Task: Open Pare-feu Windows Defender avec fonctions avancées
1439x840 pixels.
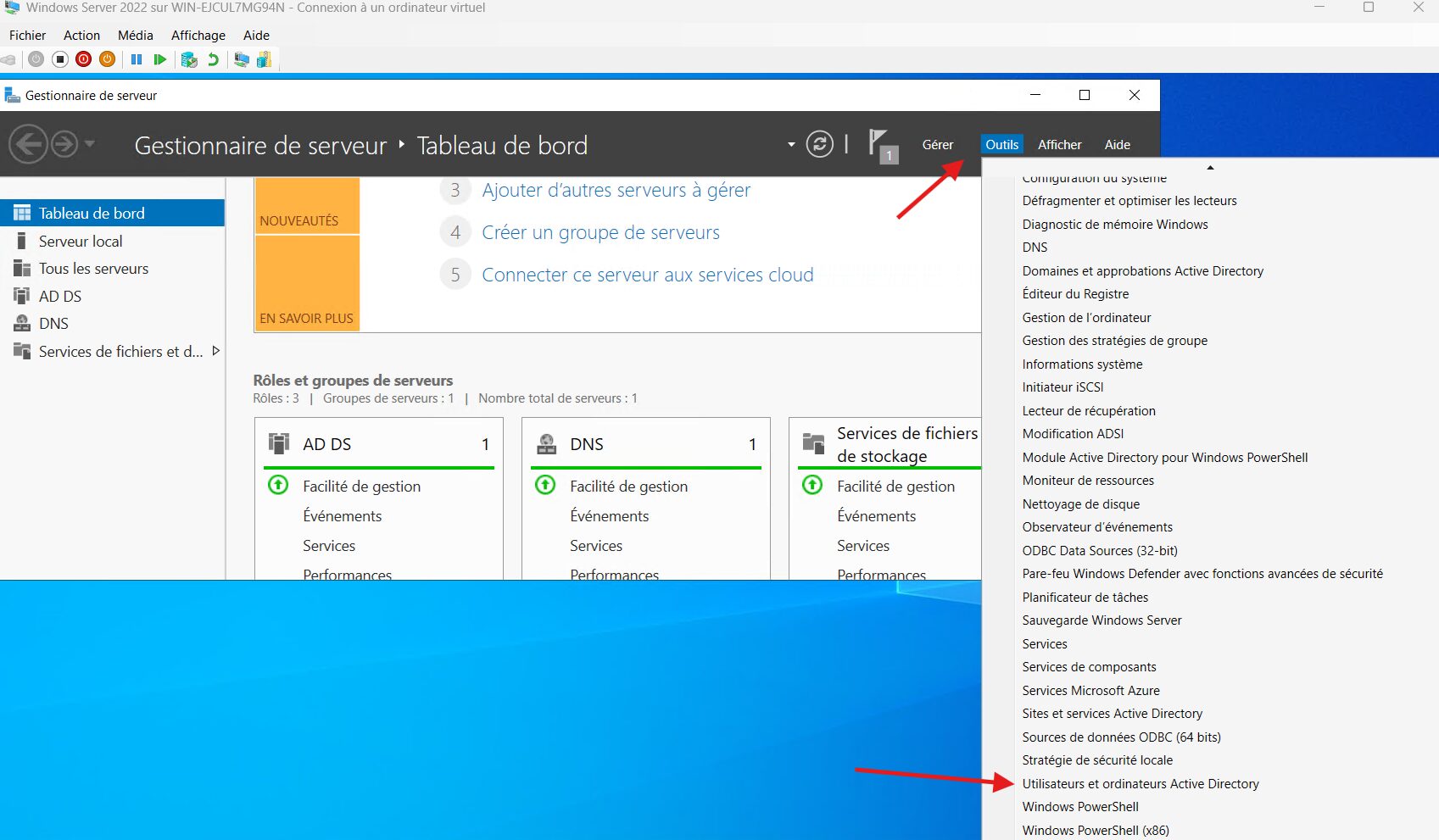Action: click(x=1202, y=573)
